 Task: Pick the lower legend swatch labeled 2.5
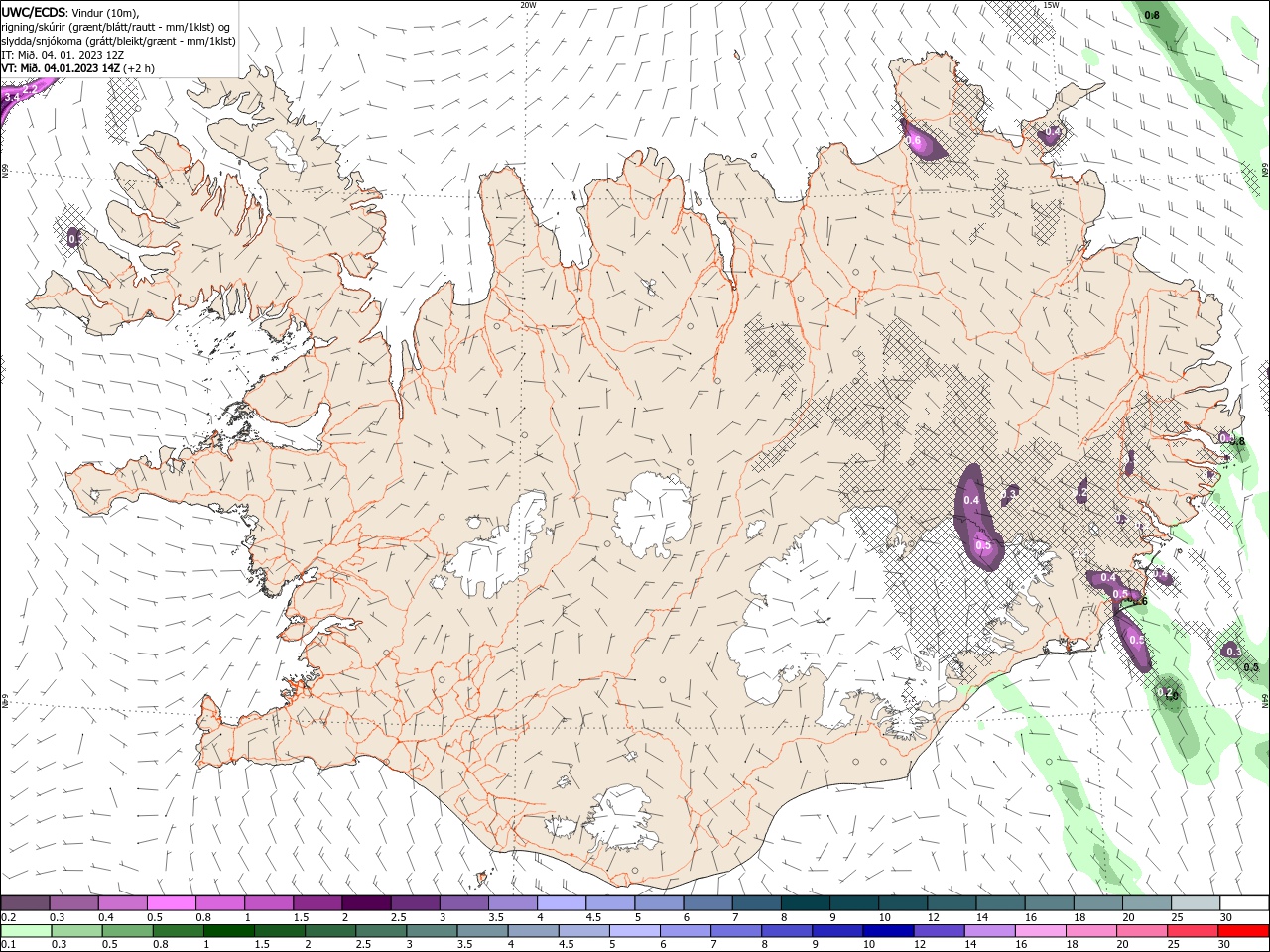[x=381, y=931]
